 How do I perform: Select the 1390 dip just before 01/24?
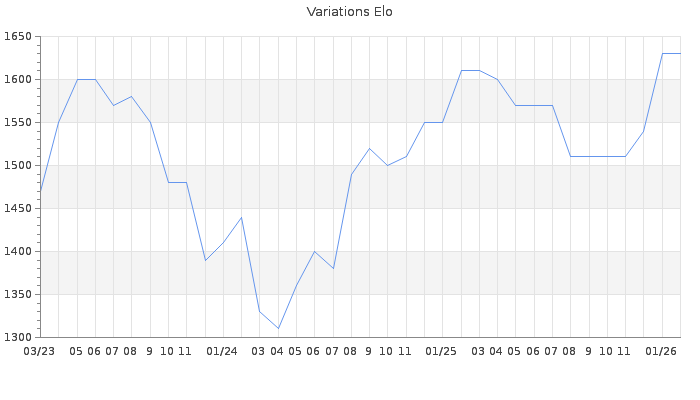(205, 260)
